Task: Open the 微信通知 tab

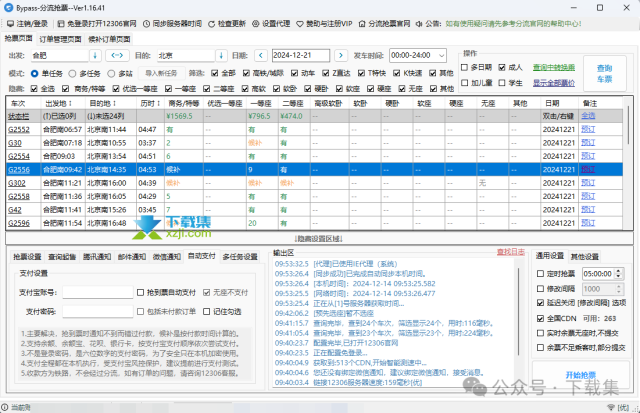Action: (x=167, y=256)
